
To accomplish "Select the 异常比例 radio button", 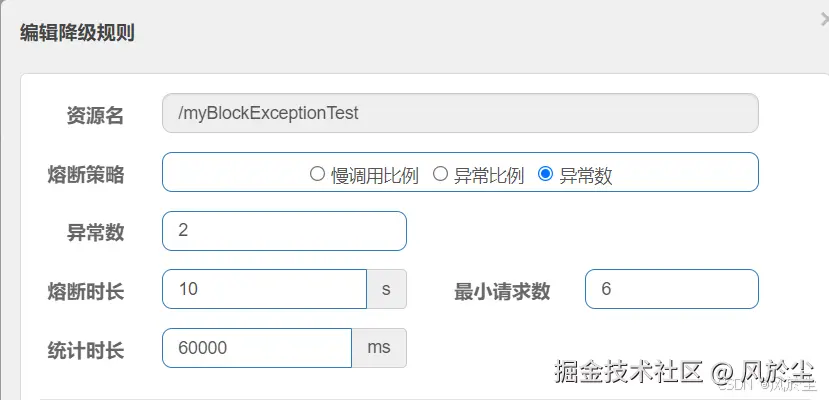I will coord(440,174).
